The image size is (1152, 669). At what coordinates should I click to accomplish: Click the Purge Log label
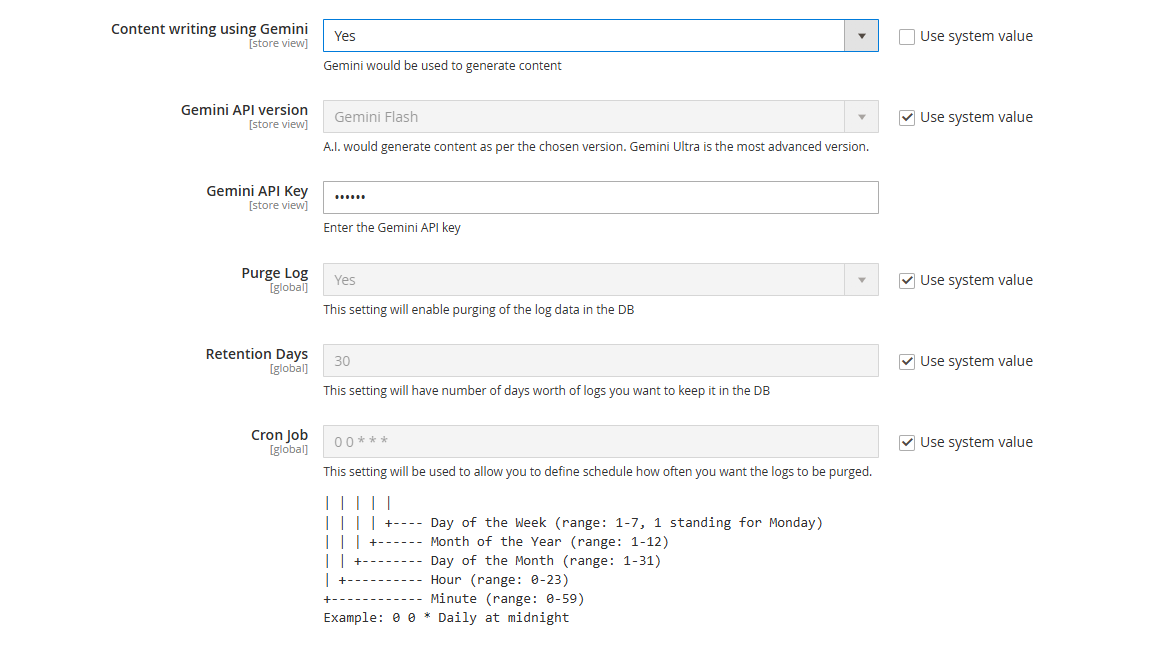275,273
